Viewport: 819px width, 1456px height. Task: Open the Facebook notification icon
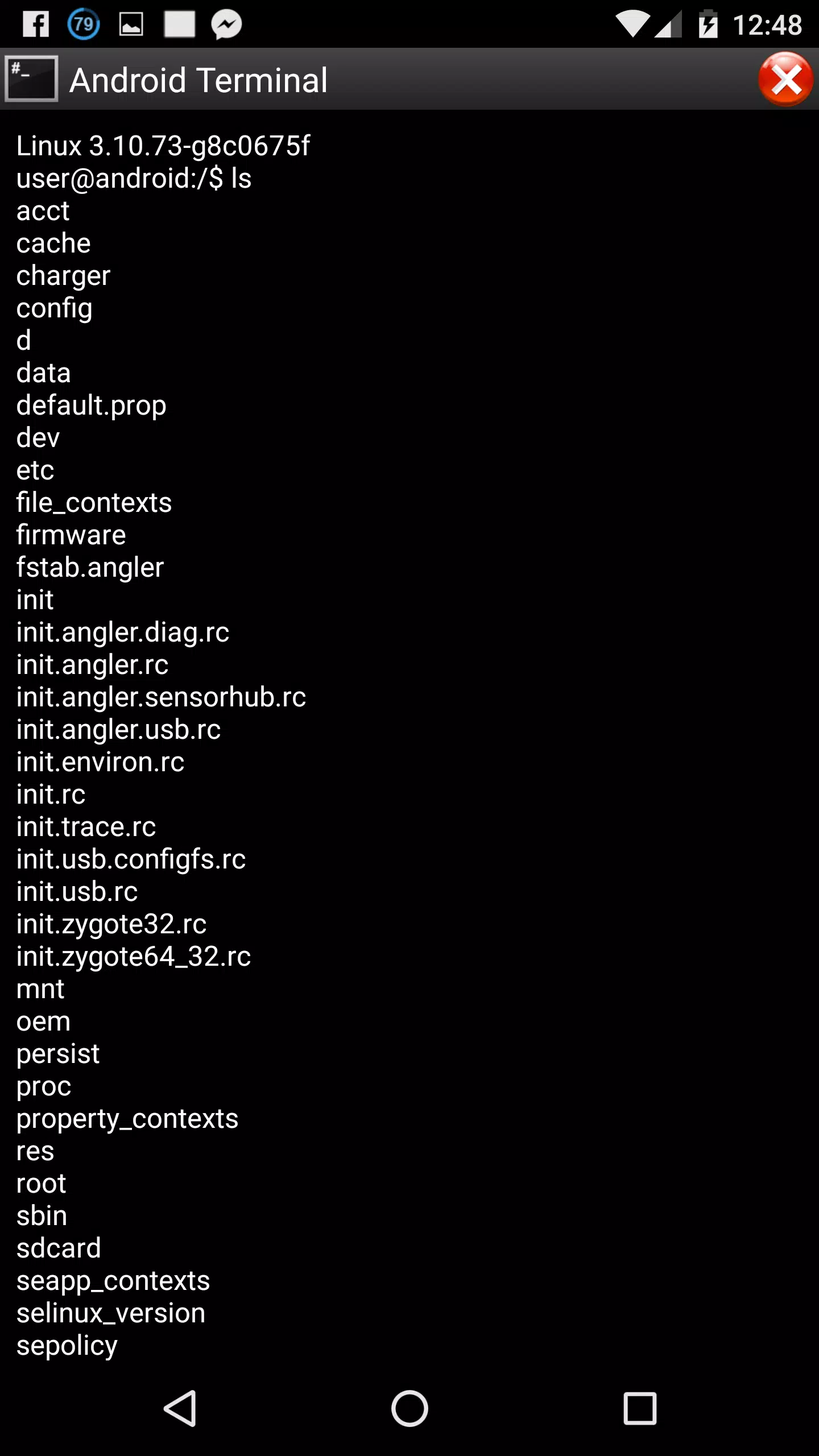pyautogui.click(x=36, y=24)
